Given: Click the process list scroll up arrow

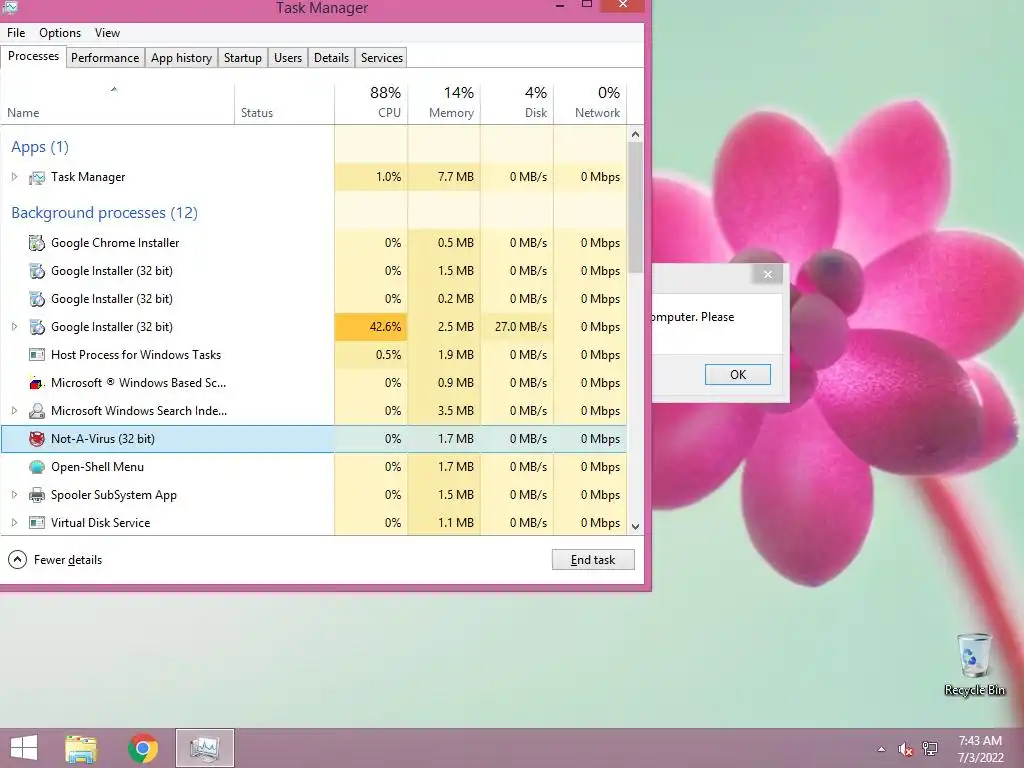Looking at the screenshot, I should pos(635,135).
